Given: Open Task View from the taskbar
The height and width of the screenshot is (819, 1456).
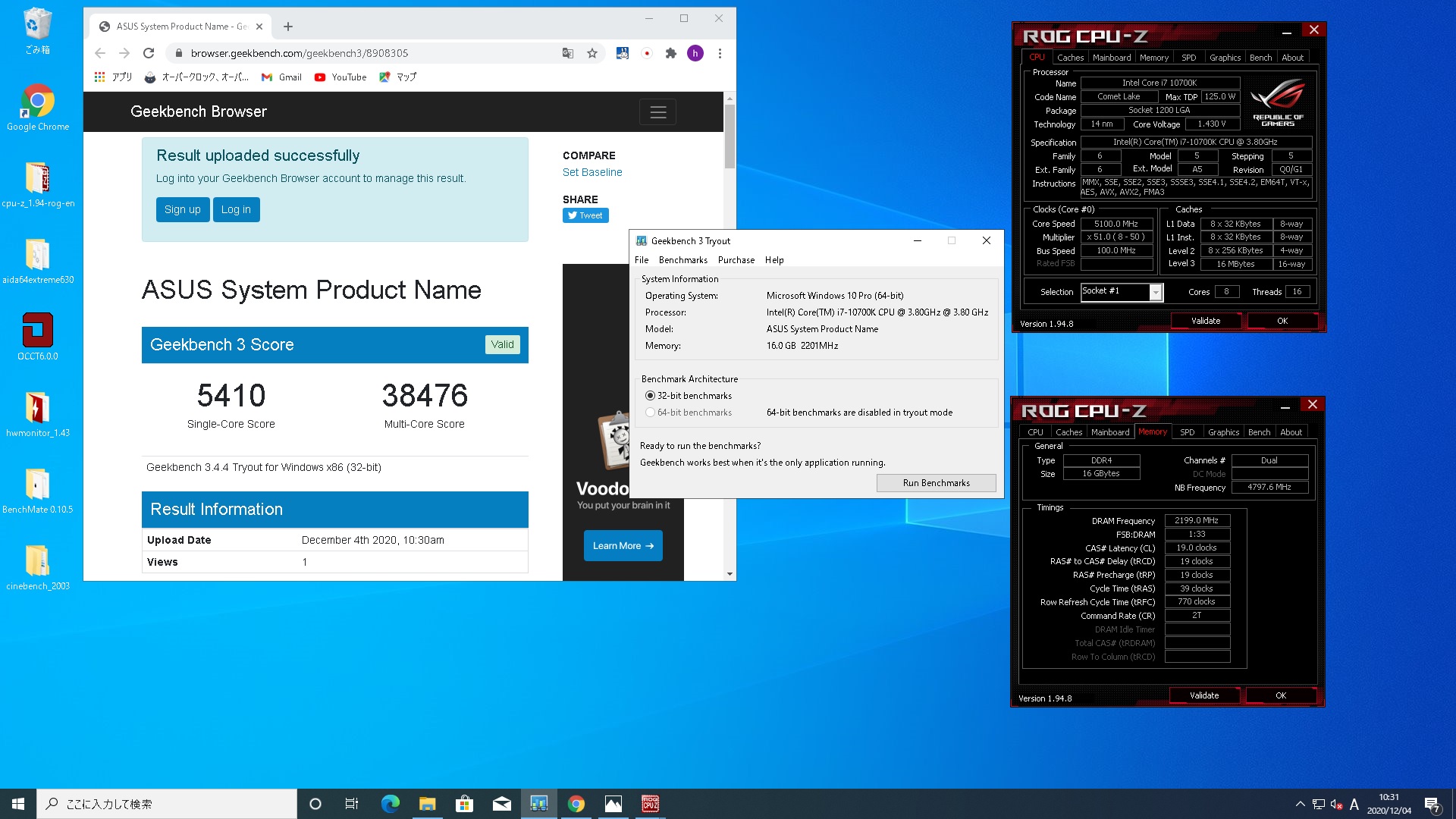Looking at the screenshot, I should coord(351,804).
